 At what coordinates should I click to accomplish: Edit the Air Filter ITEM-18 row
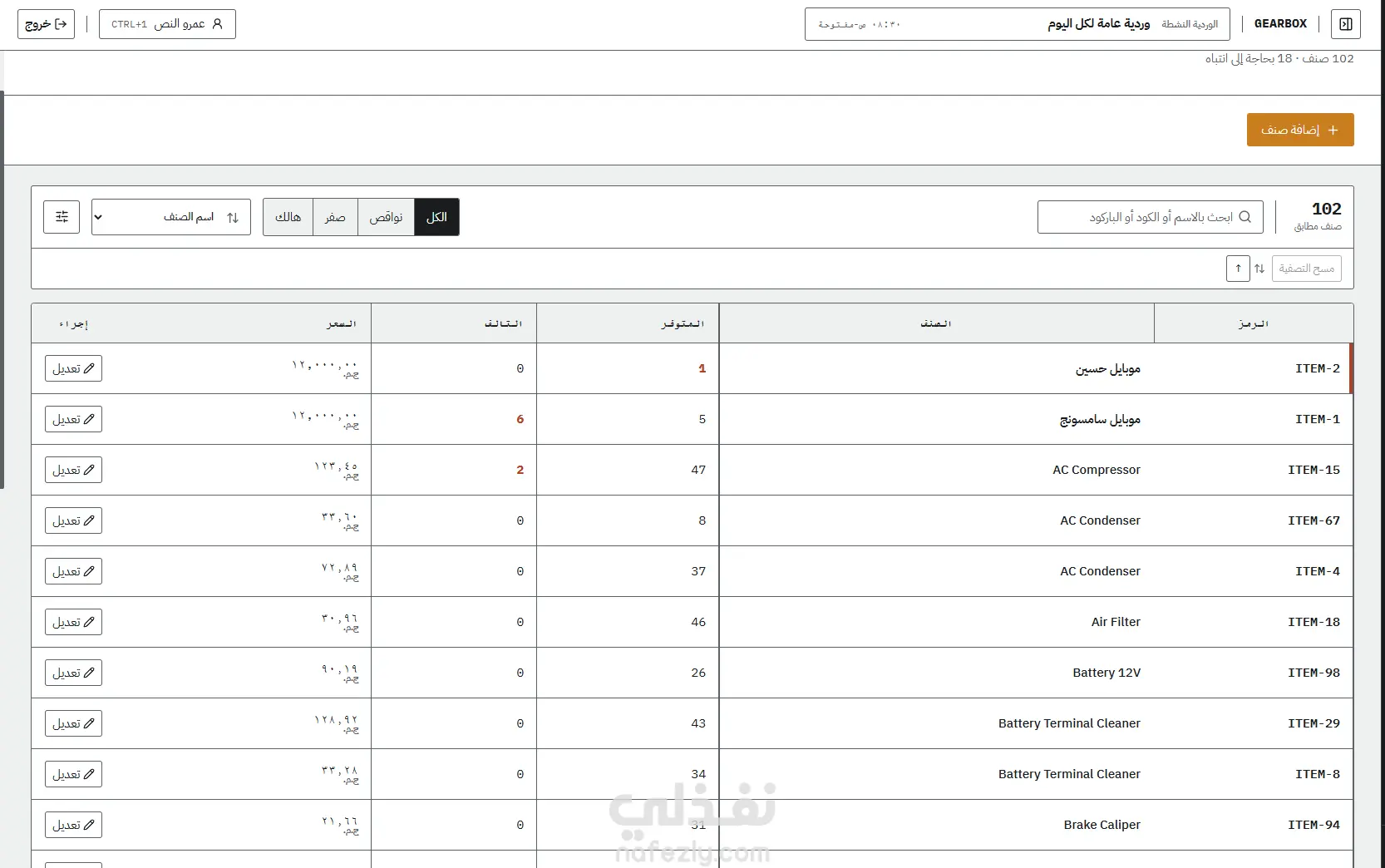pyautogui.click(x=73, y=622)
